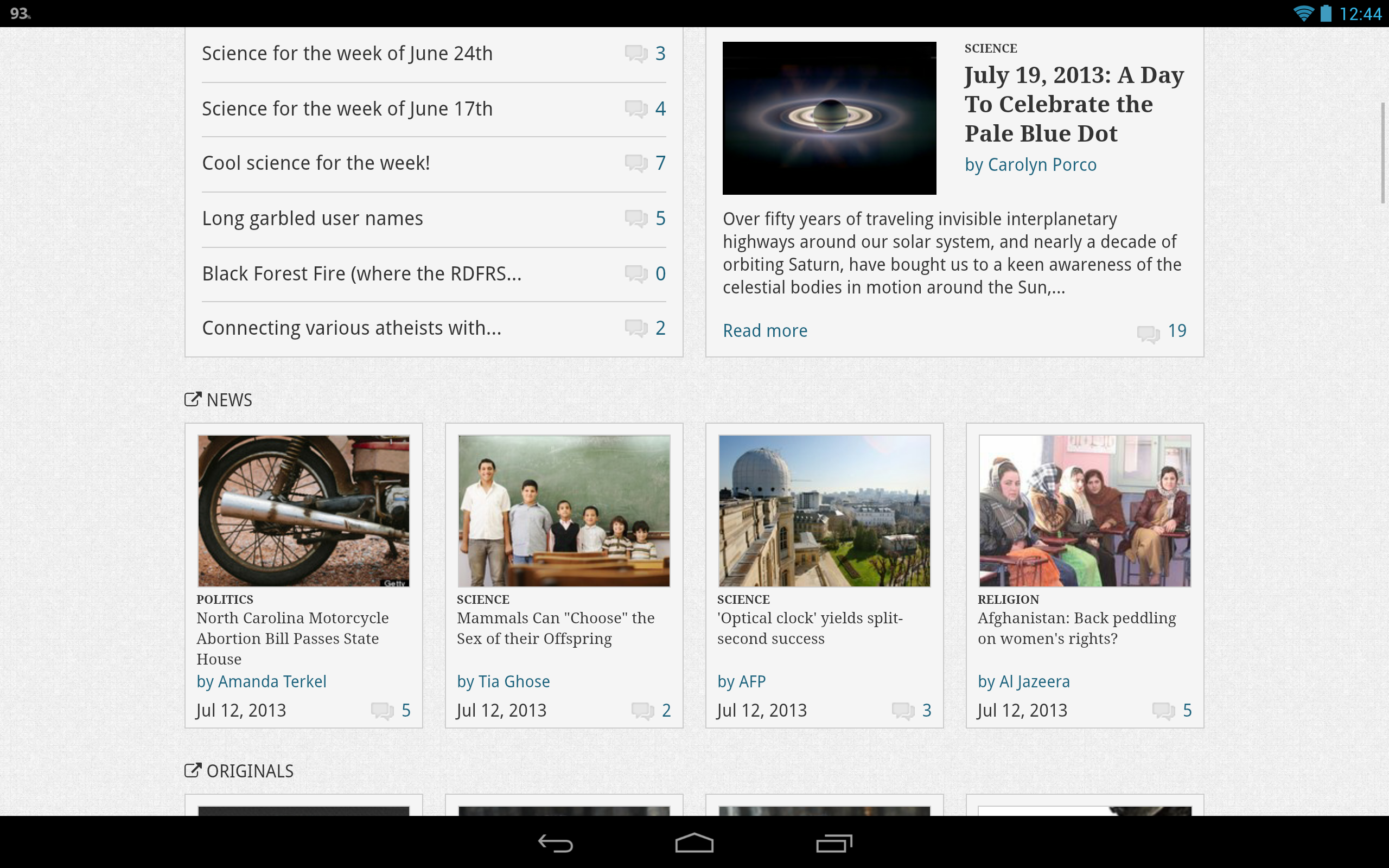Screen dimensions: 1389x868
Task: Tap the Wi-Fi status icon
Action: coord(1303,13)
